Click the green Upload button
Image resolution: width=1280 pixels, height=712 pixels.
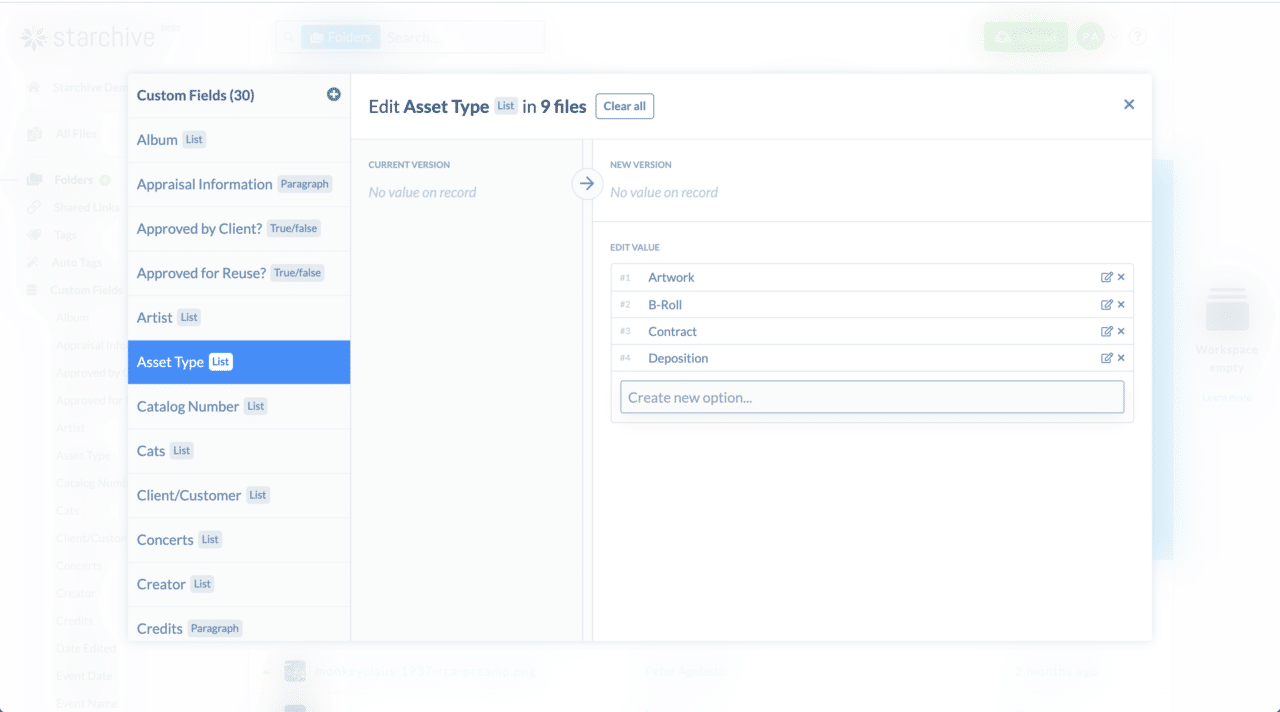(x=1026, y=36)
